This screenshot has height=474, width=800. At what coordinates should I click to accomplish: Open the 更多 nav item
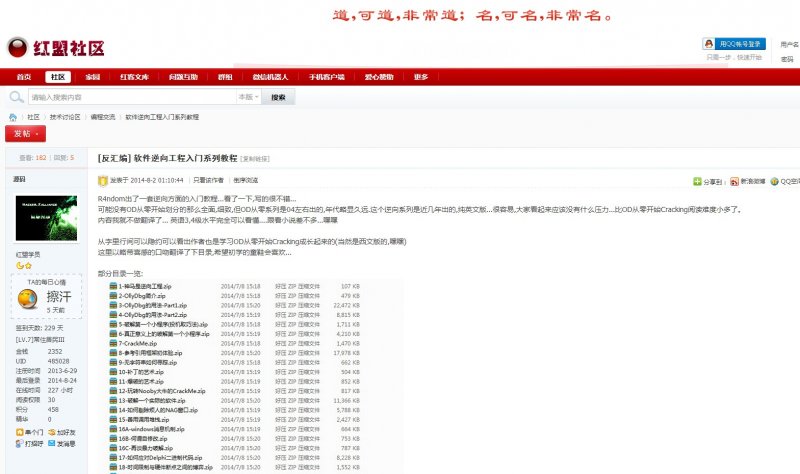(x=421, y=77)
